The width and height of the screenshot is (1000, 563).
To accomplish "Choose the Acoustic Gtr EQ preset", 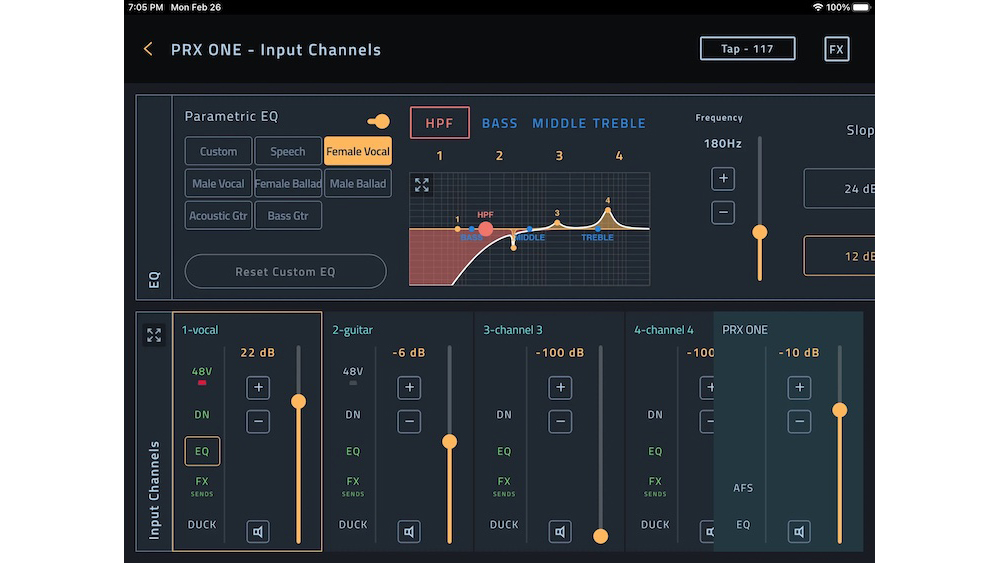I will click(x=218, y=216).
